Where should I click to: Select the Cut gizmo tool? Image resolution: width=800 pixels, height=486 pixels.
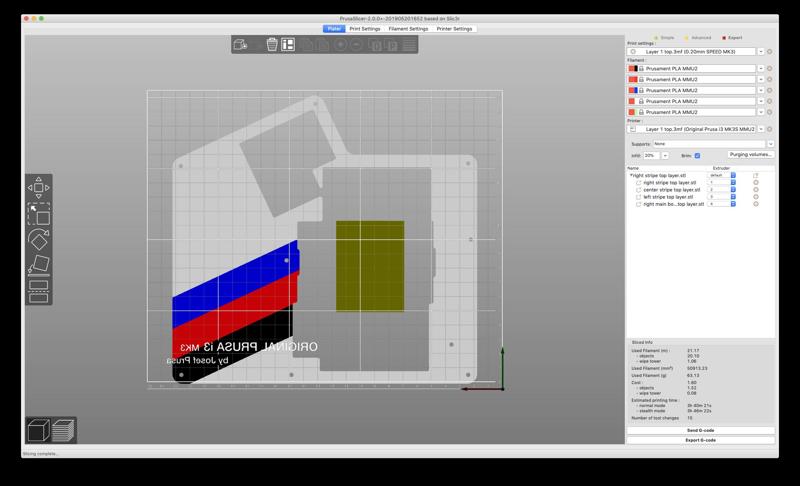39,291
